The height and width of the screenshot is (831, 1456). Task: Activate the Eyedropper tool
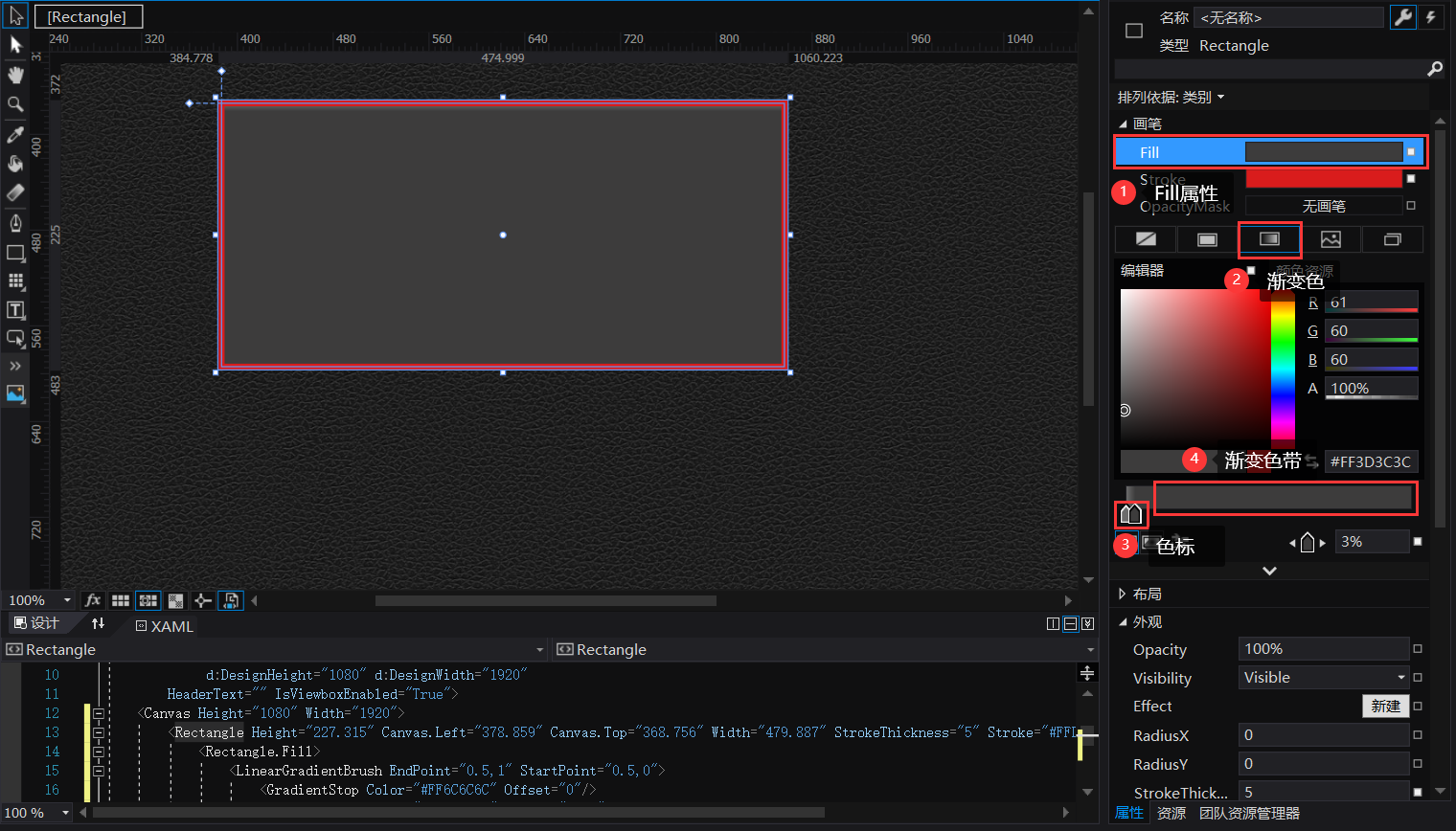[x=15, y=135]
